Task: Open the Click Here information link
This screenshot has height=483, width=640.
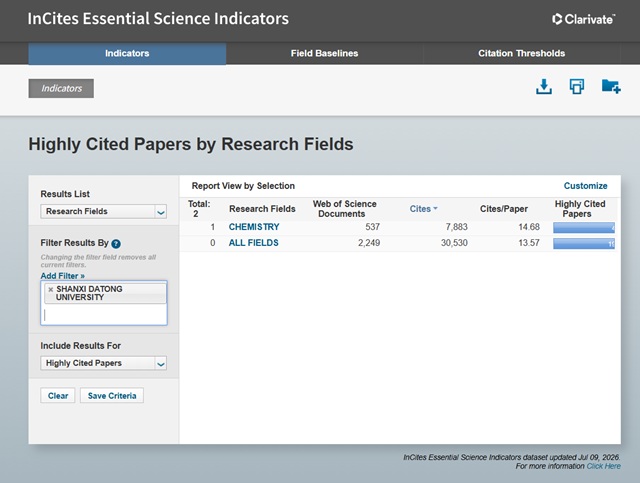Action: [603, 466]
